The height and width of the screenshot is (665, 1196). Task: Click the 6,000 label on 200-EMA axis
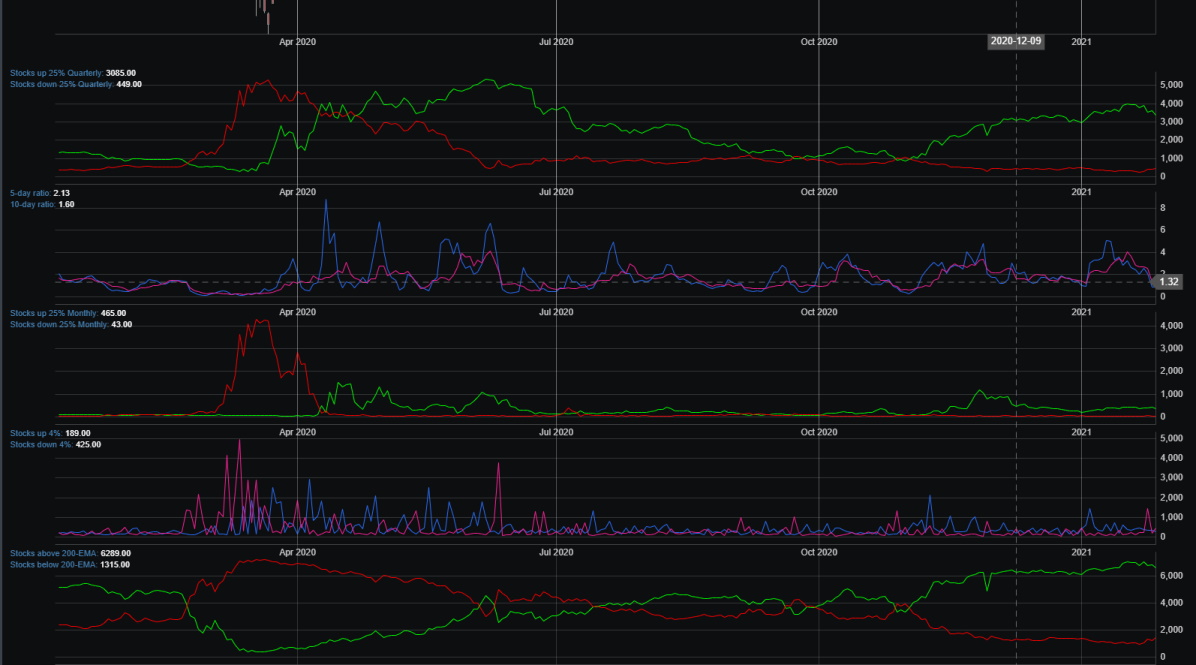[1172, 576]
